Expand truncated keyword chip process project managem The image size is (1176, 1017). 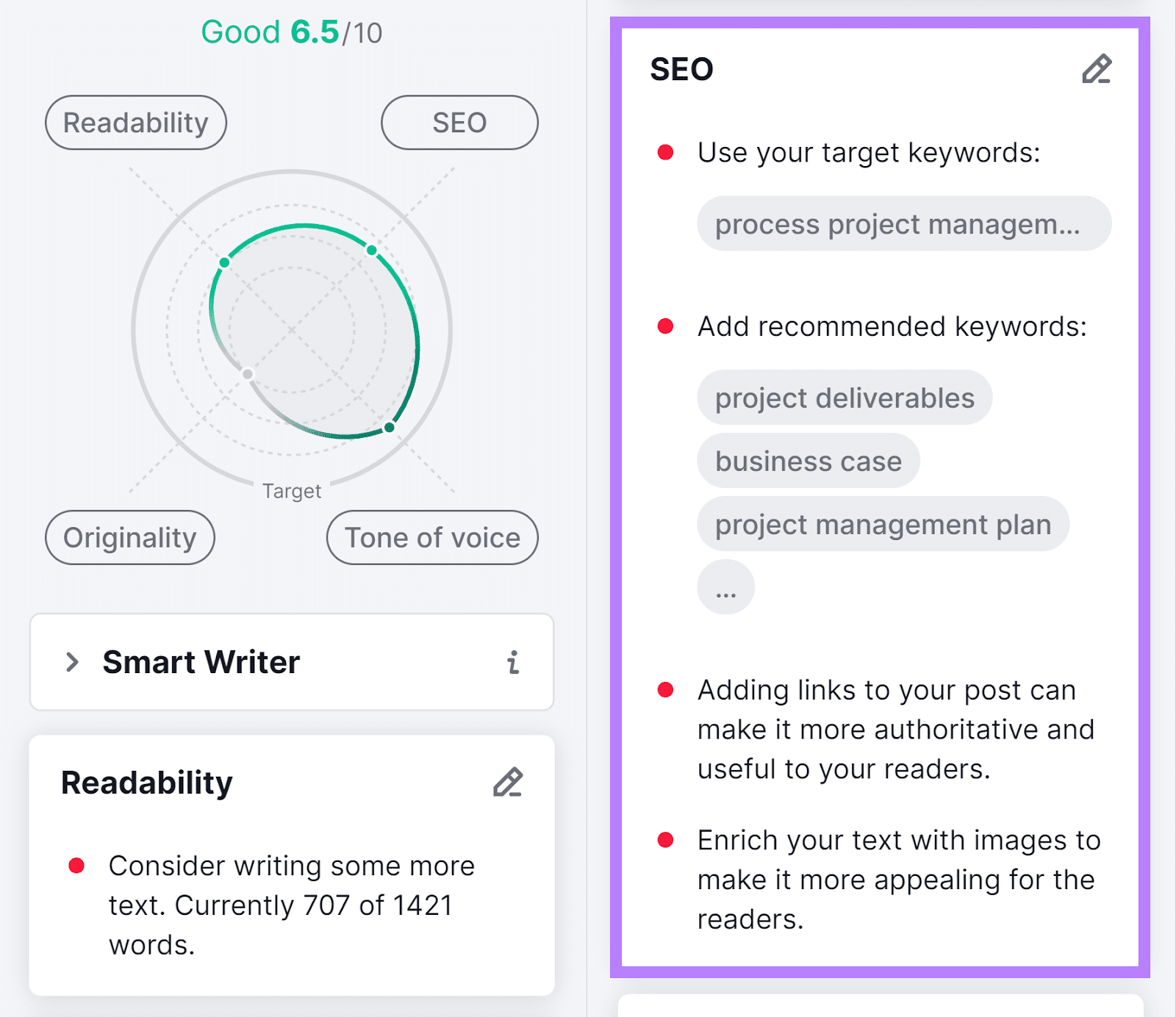tap(903, 224)
